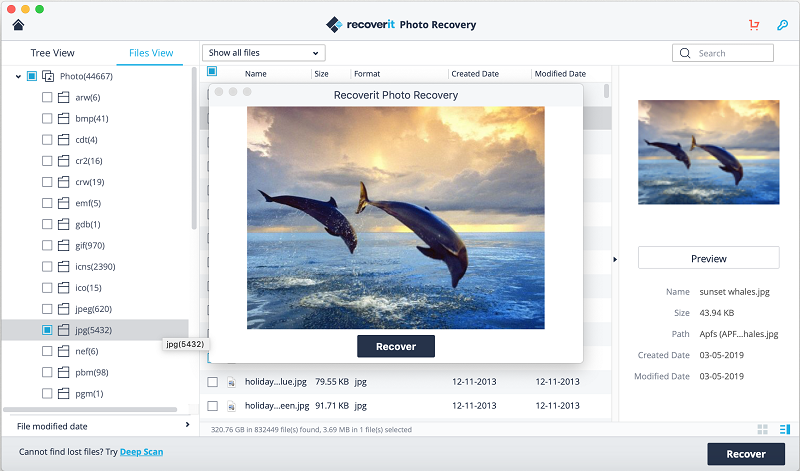The image size is (800, 471).
Task: Switch to thumbnail grid view icon
Action: 763,430
